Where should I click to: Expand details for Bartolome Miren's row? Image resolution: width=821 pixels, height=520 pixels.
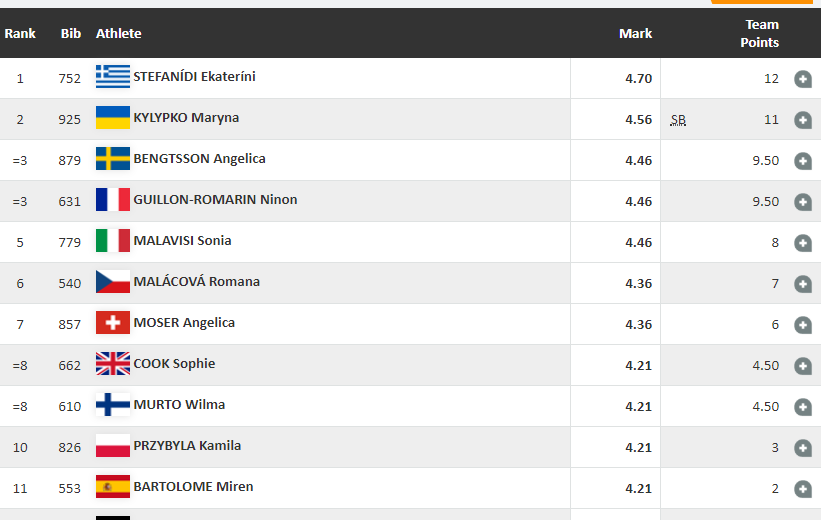coord(802,489)
